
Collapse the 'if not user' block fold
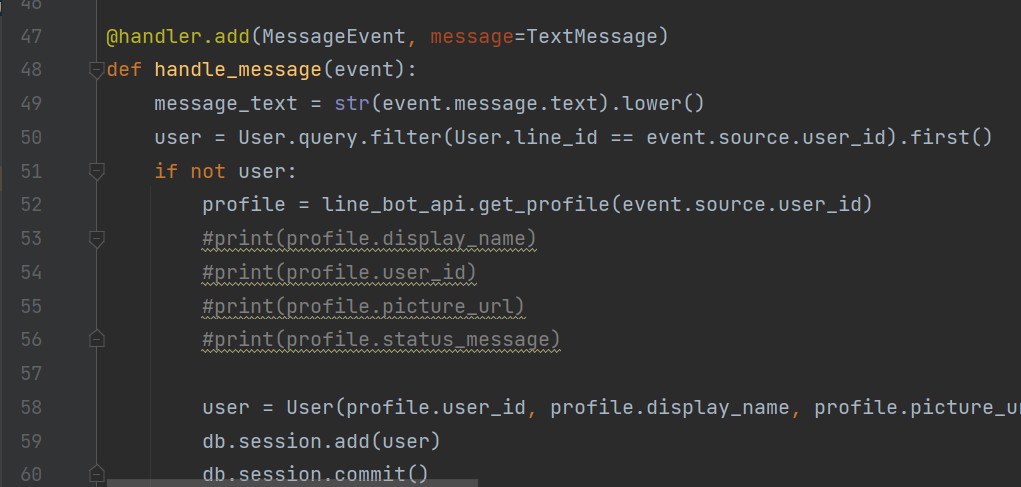coord(96,172)
